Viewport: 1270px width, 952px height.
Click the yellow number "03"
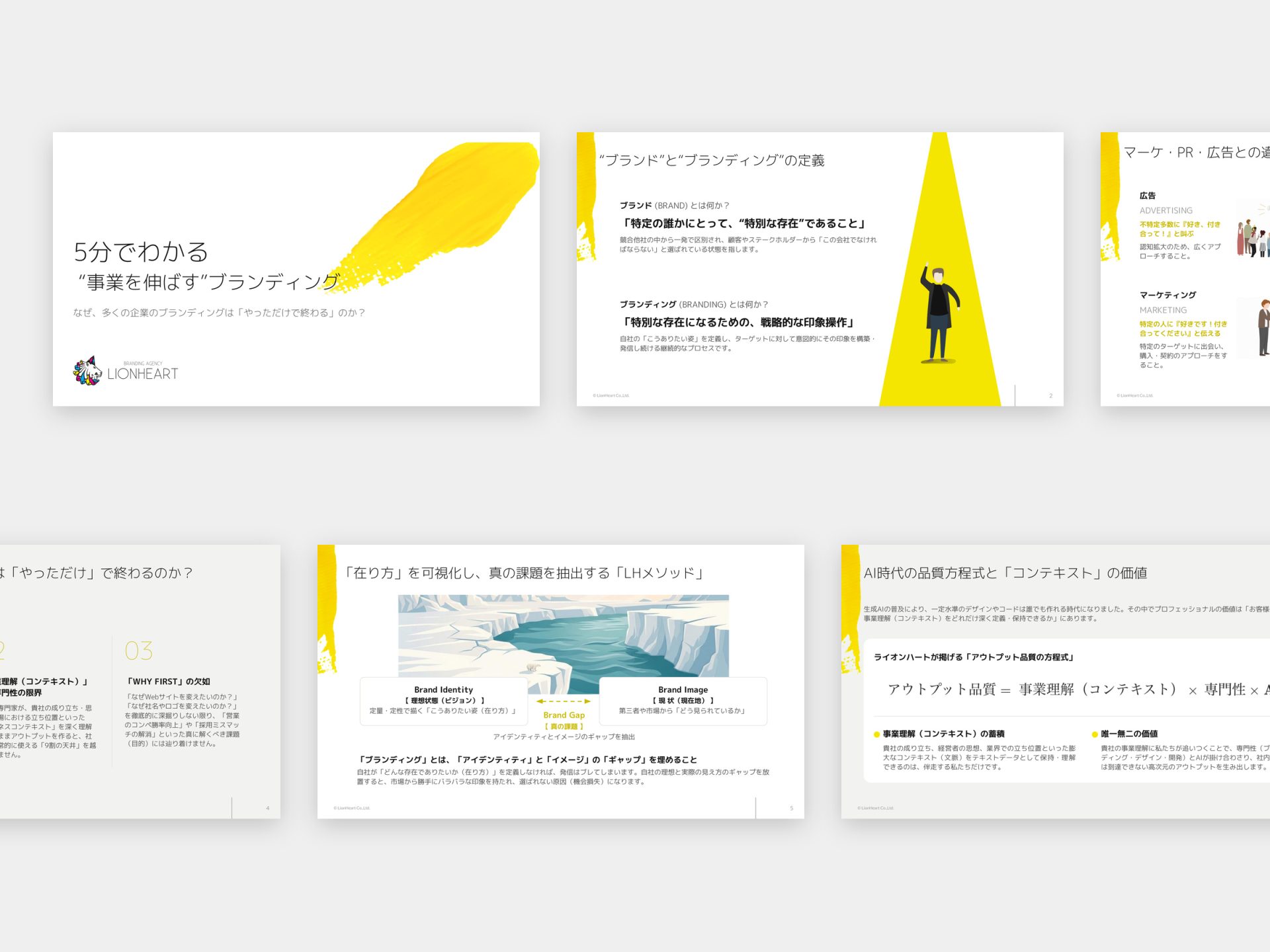pos(139,651)
